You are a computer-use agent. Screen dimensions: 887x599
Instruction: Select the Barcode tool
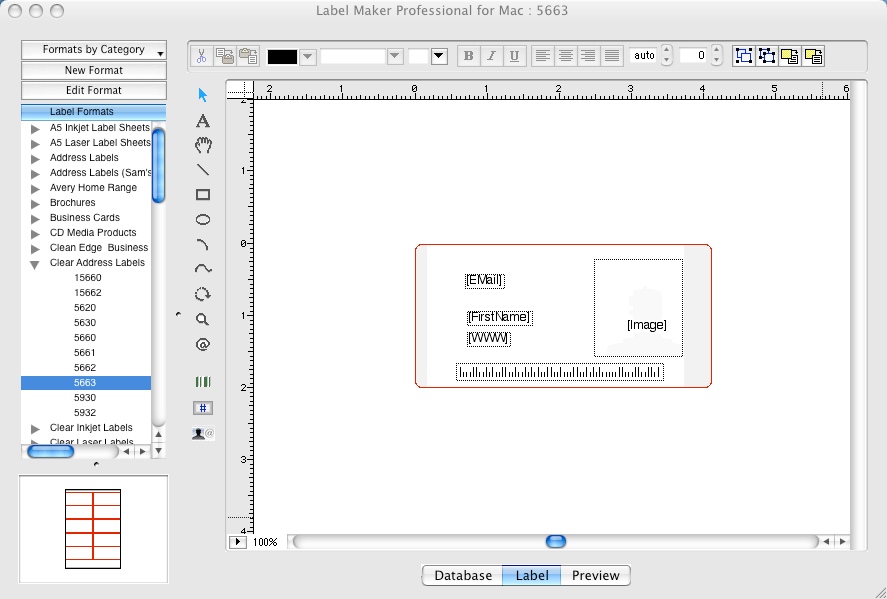tap(202, 382)
